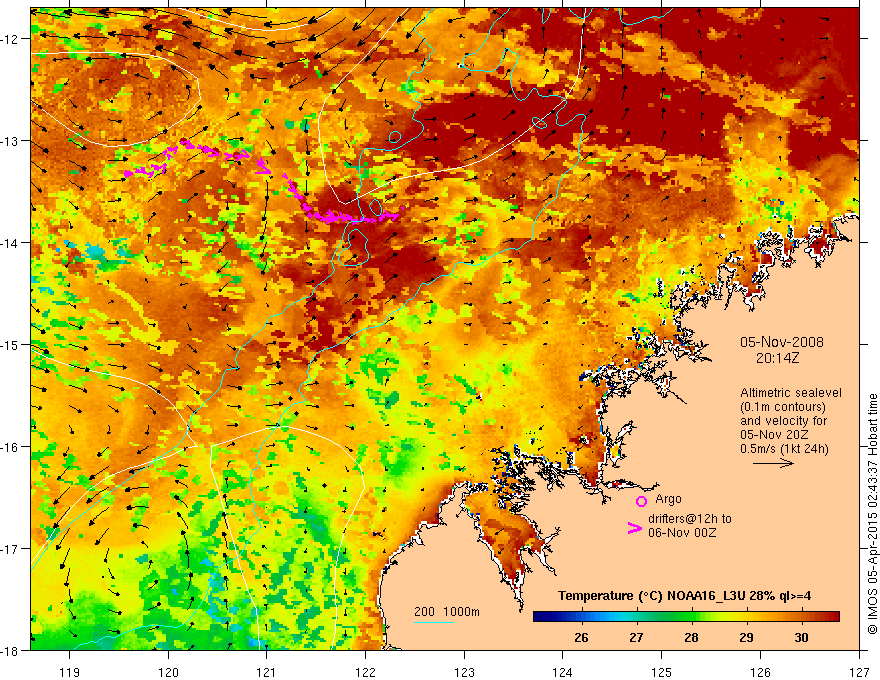
Task: Select the time text 20:14Z
Action: pos(777,357)
